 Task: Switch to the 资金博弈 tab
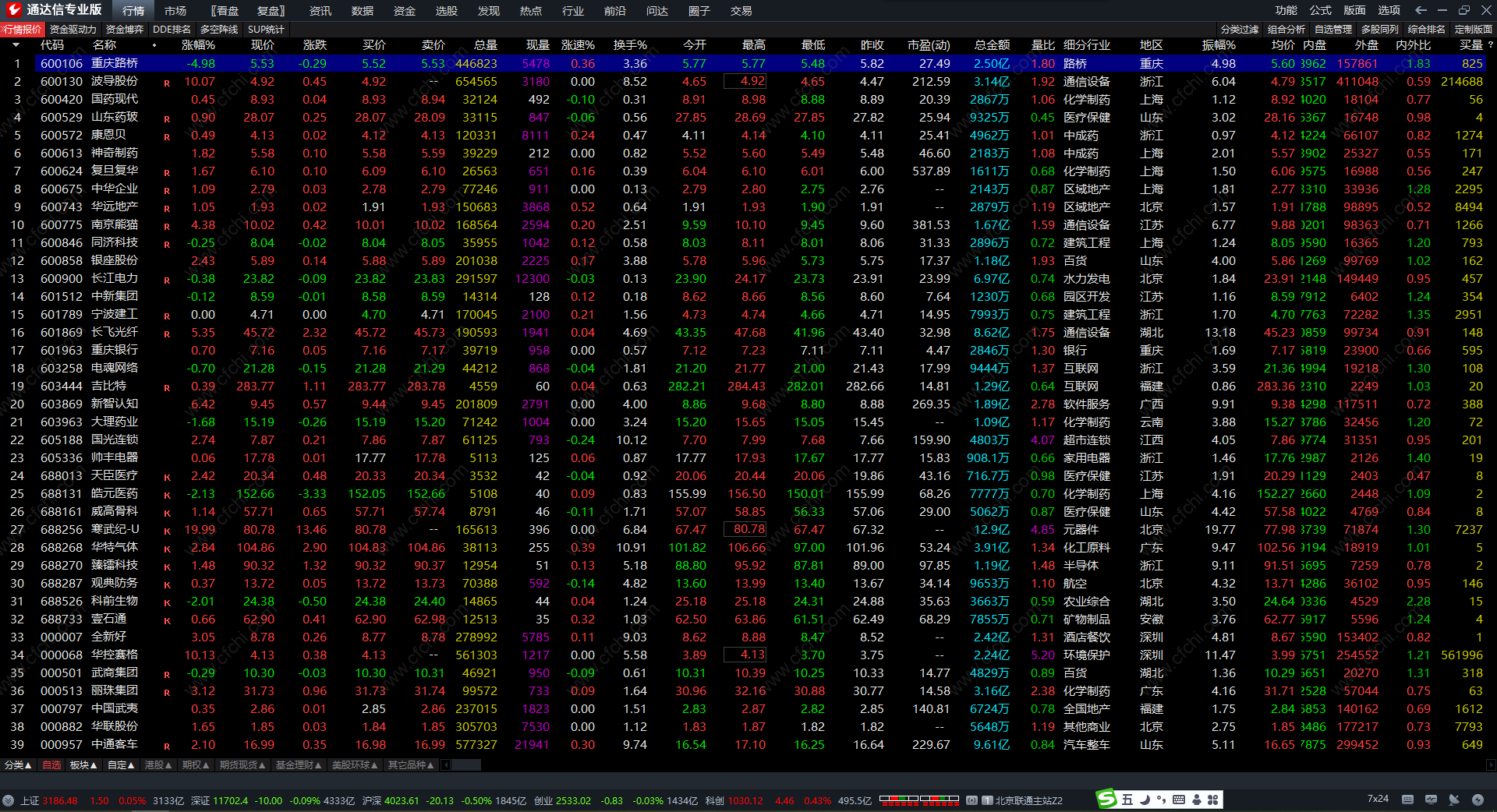pos(125,30)
